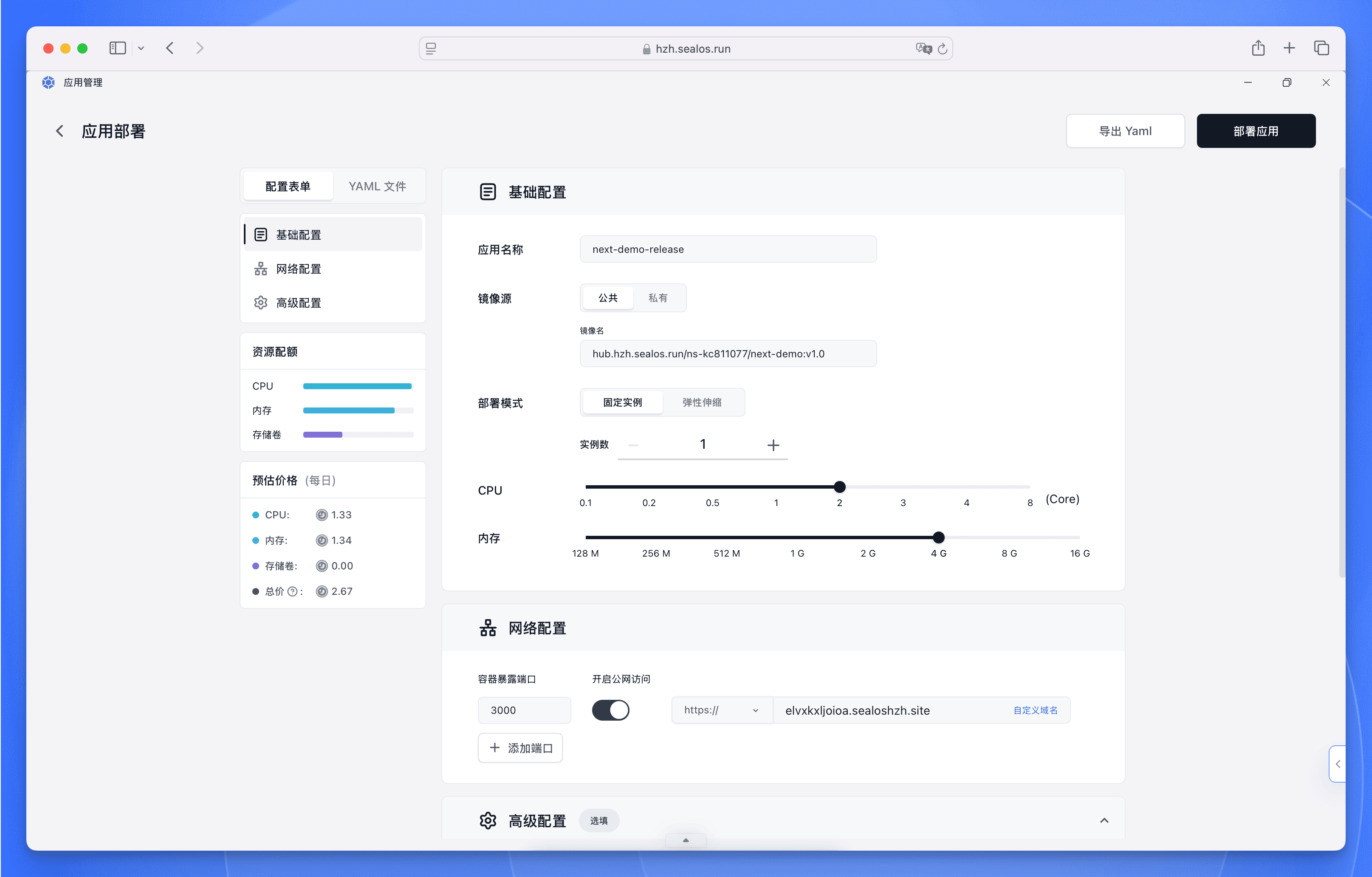Image resolution: width=1372 pixels, height=877 pixels.
Task: Click the 应用名称 input field
Action: tap(728, 249)
